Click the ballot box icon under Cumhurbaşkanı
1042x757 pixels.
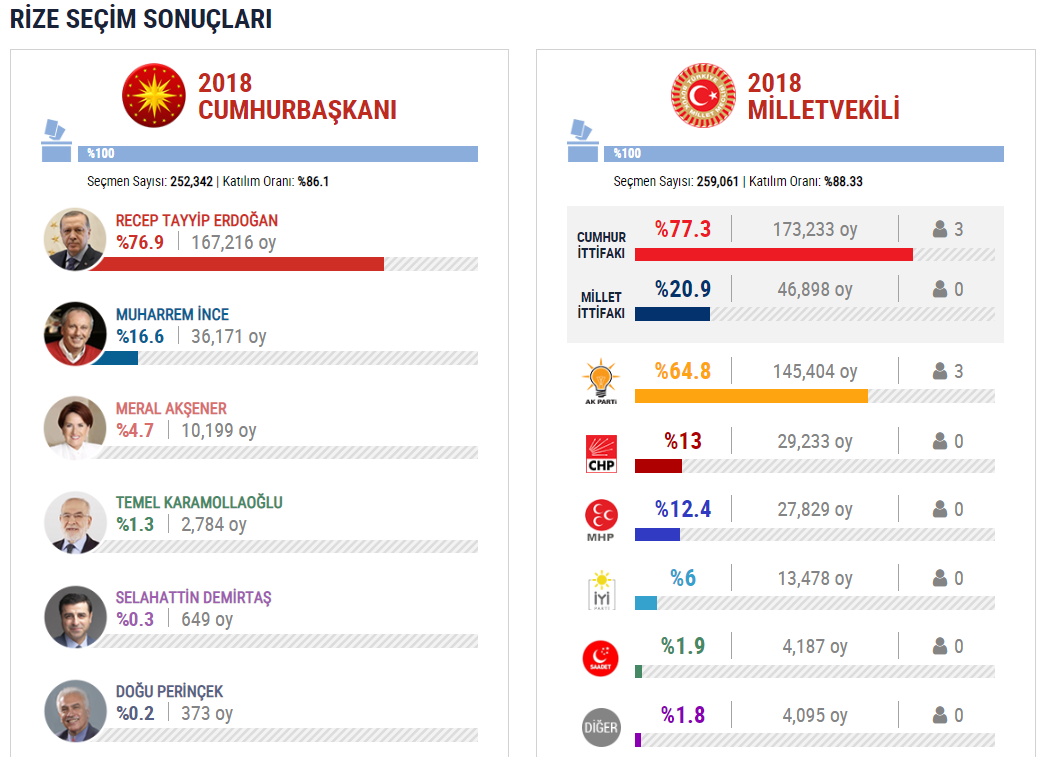click(56, 141)
